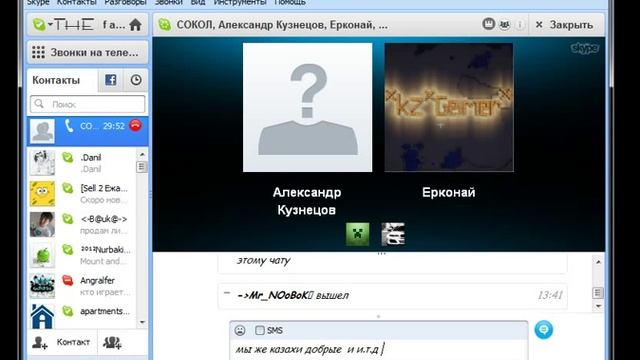
Task: Click the green apple avatar of 2012Nurbaki
Action: tap(42, 255)
